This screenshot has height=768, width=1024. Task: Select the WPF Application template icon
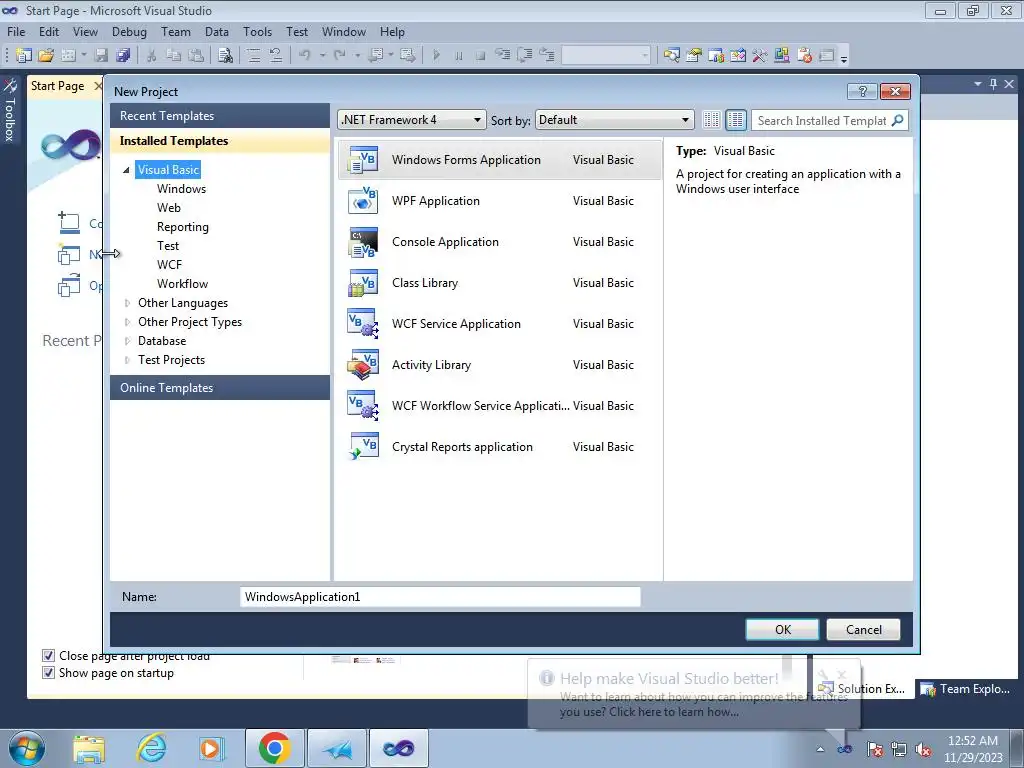pos(363,201)
